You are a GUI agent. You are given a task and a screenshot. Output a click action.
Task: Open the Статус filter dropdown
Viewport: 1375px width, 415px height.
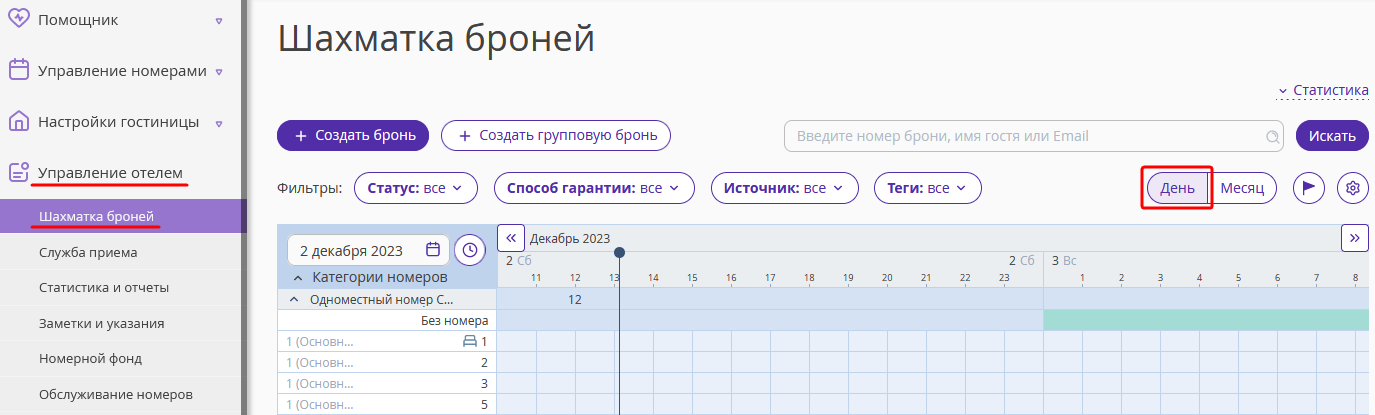pos(416,187)
